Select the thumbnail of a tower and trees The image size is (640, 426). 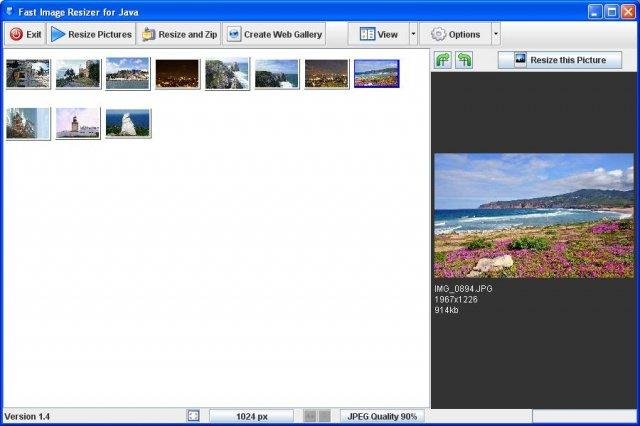78,74
